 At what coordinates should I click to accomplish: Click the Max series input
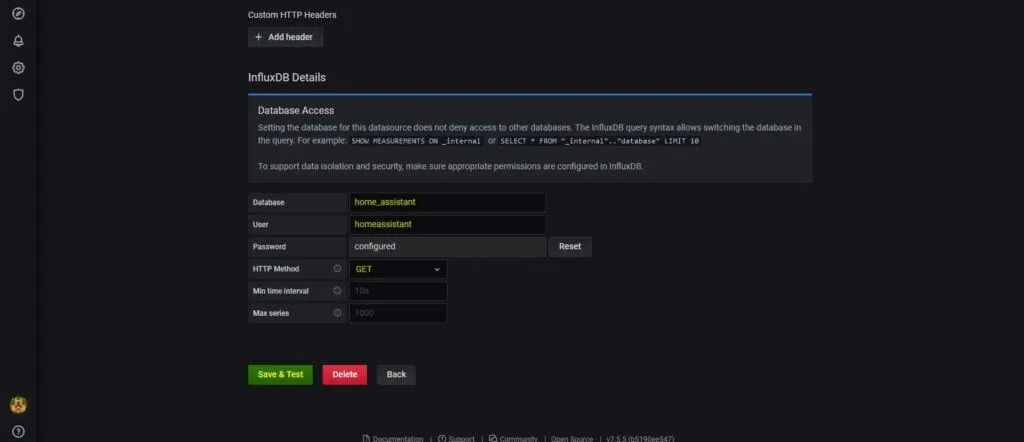398,313
